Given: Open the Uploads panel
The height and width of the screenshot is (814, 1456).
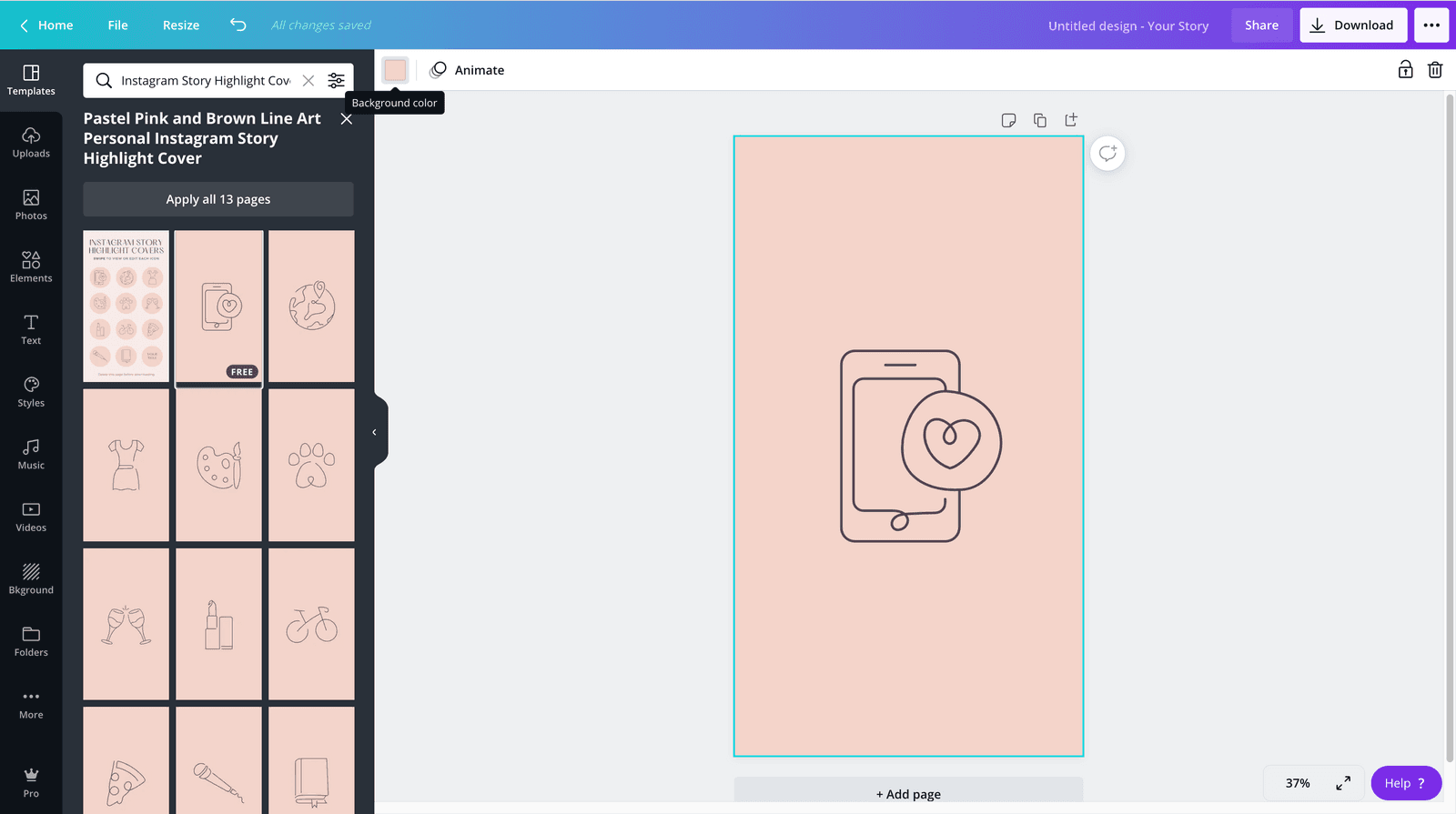Looking at the screenshot, I should [x=31, y=143].
